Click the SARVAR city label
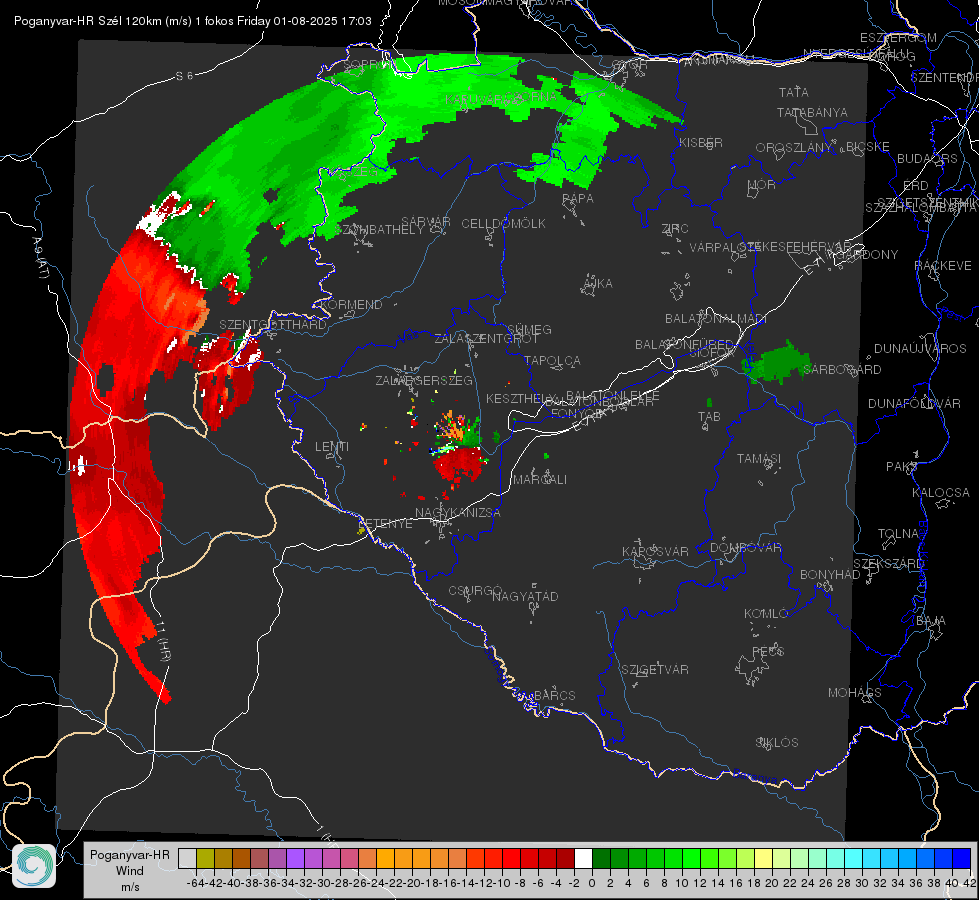 point(426,222)
